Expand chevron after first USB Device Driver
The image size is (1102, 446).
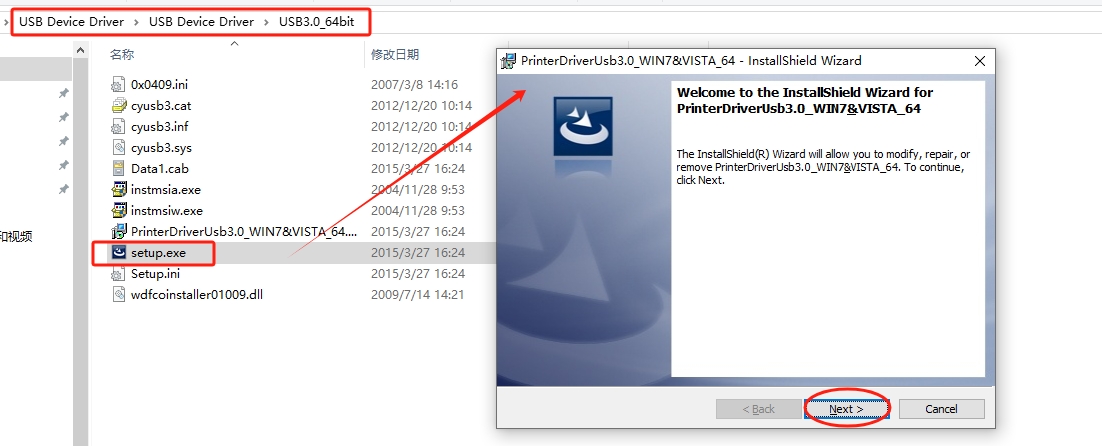pos(136,22)
